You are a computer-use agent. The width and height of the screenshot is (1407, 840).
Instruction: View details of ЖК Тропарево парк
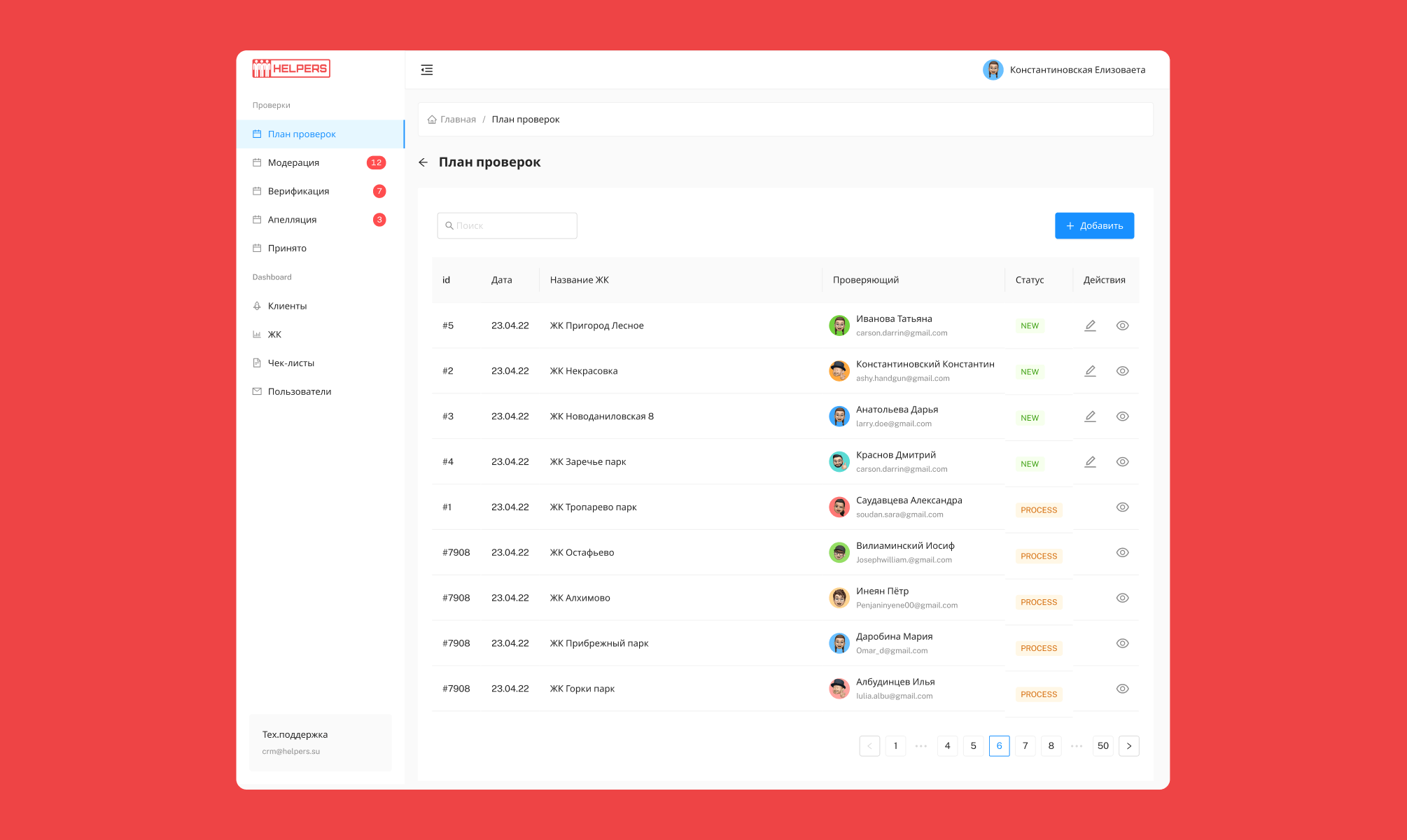click(1122, 507)
